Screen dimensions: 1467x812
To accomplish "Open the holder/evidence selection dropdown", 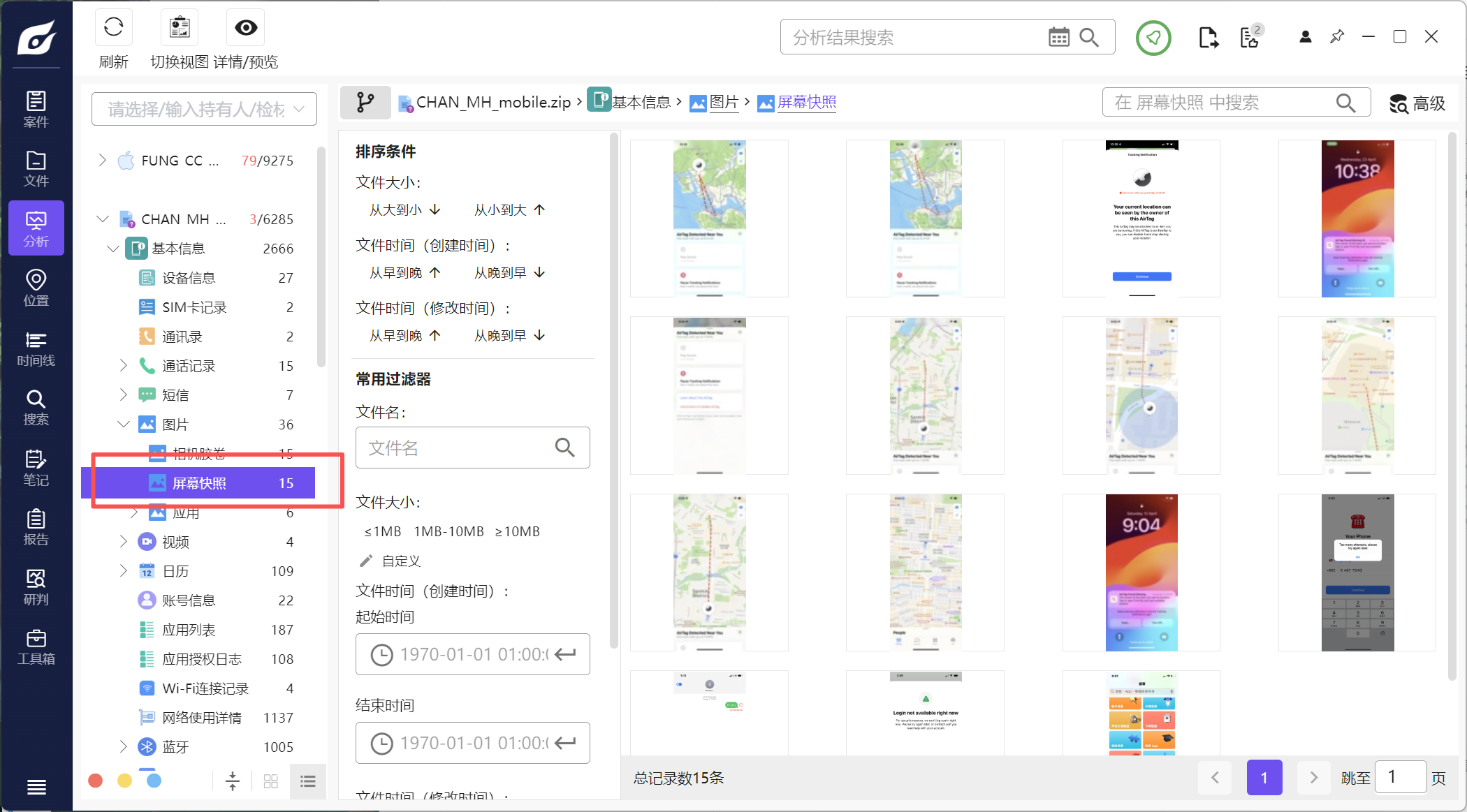I will click(x=204, y=109).
